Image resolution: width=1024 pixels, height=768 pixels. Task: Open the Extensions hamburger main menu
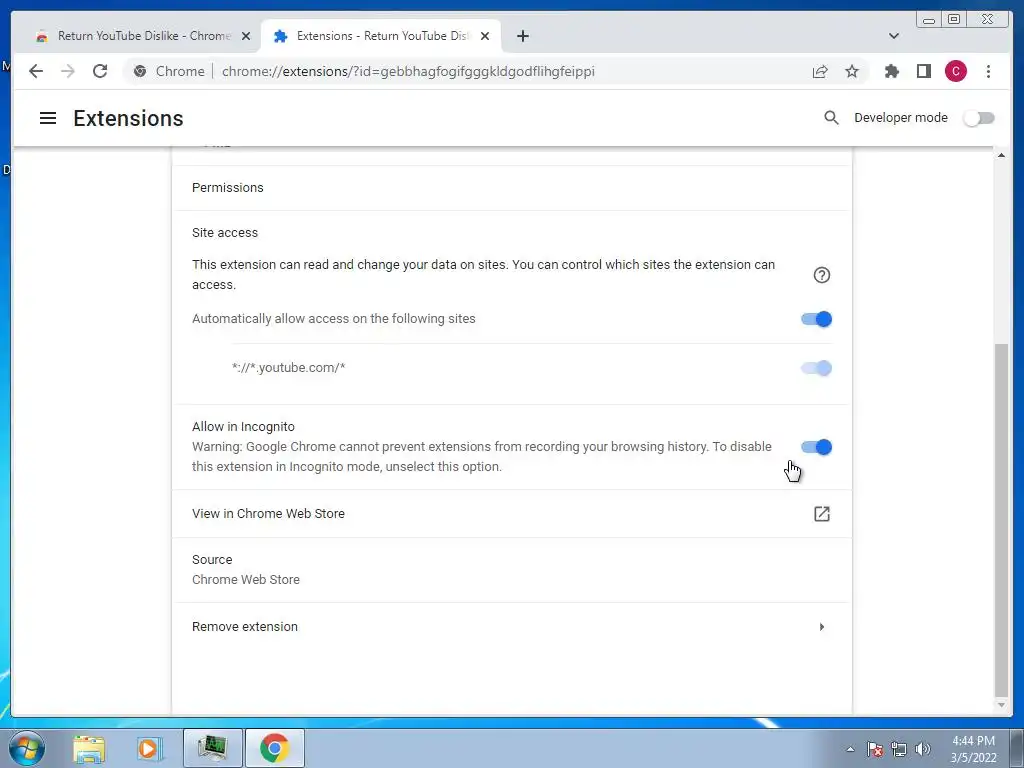(x=48, y=118)
